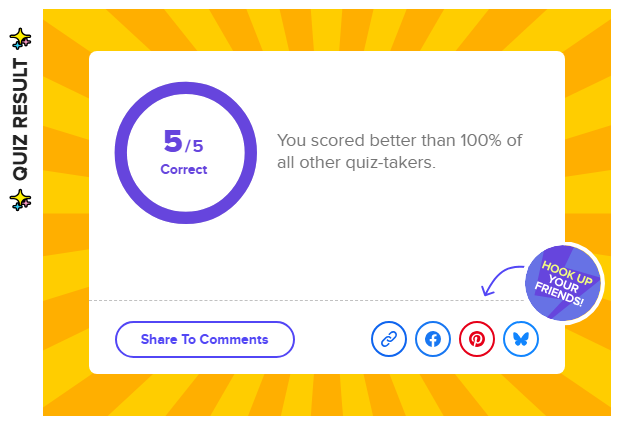Click the sparkle icon above QUIZ RESULT
622x428 pixels.
tap(20, 38)
